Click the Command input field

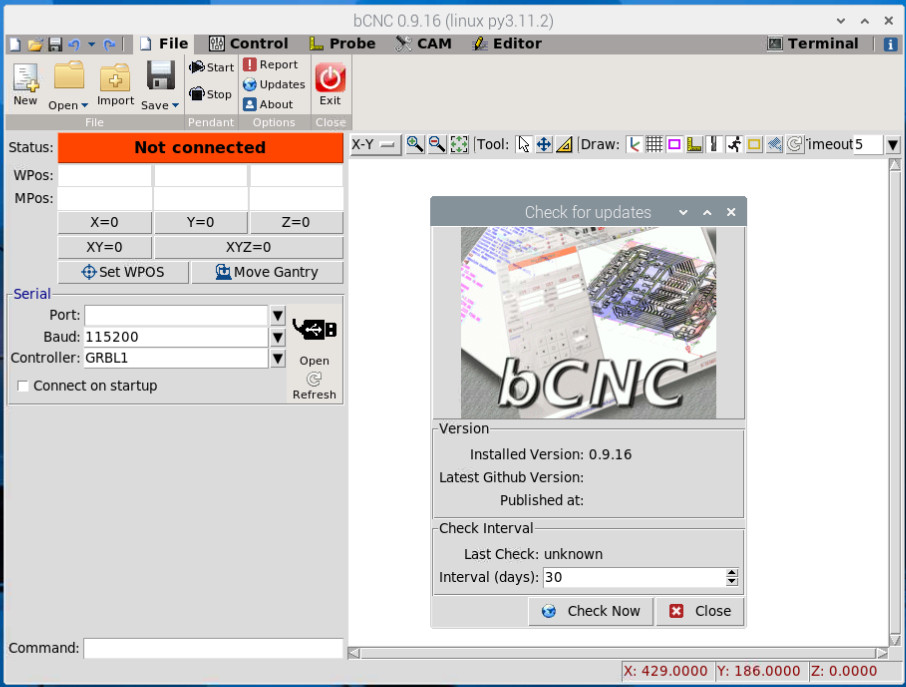213,648
